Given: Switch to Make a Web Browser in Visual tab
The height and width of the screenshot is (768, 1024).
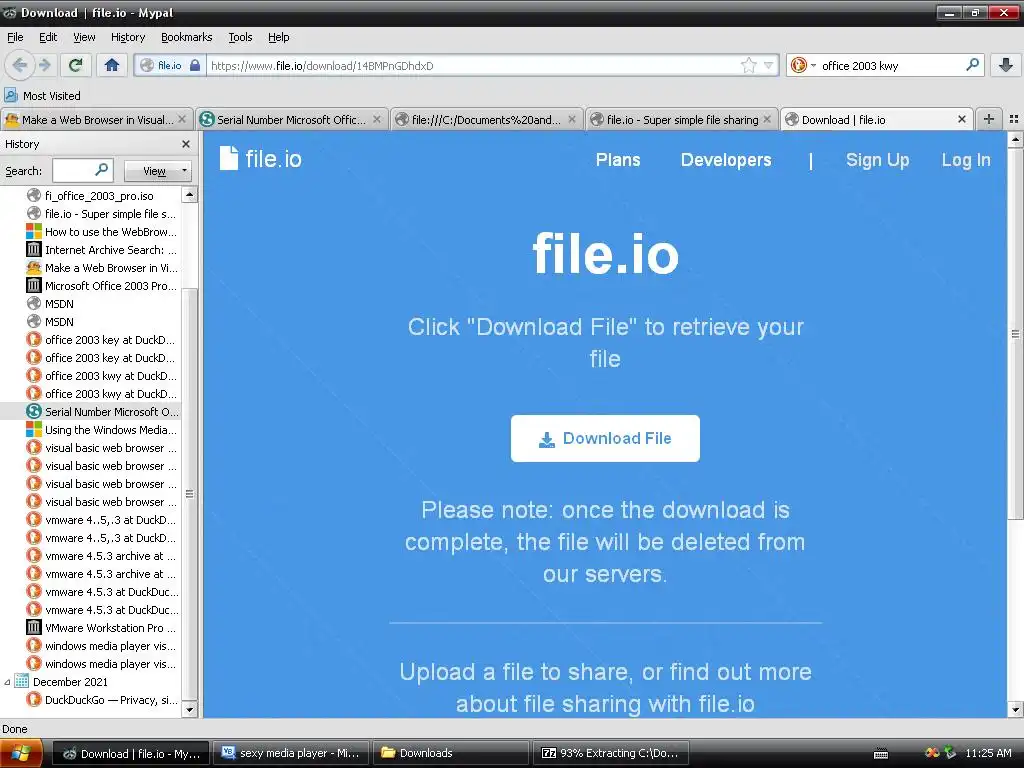Looking at the screenshot, I should 97,120.
